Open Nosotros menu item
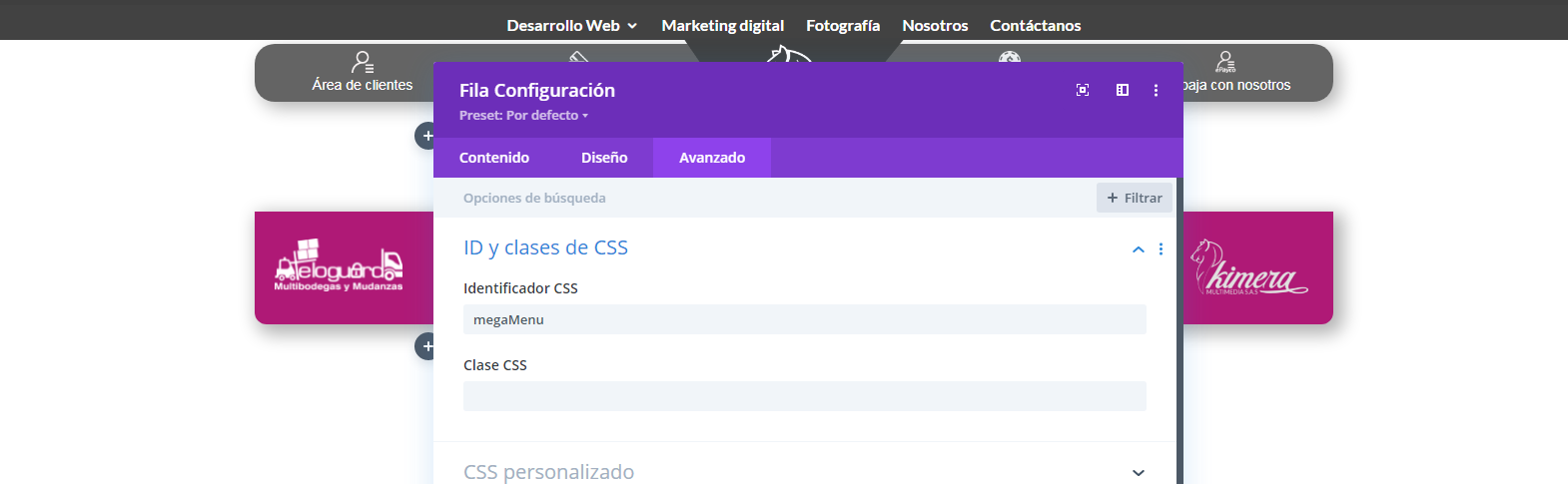 point(935,26)
